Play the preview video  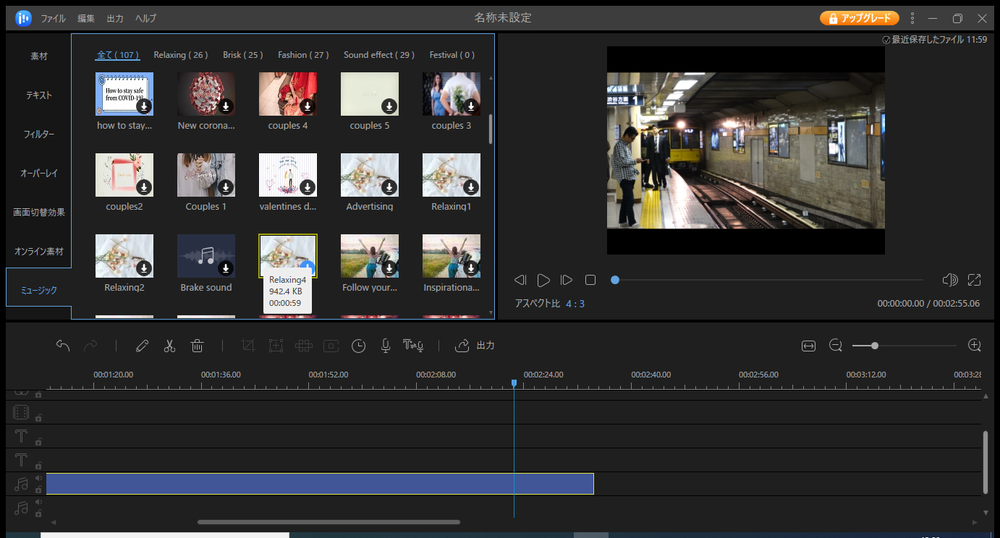(x=543, y=280)
